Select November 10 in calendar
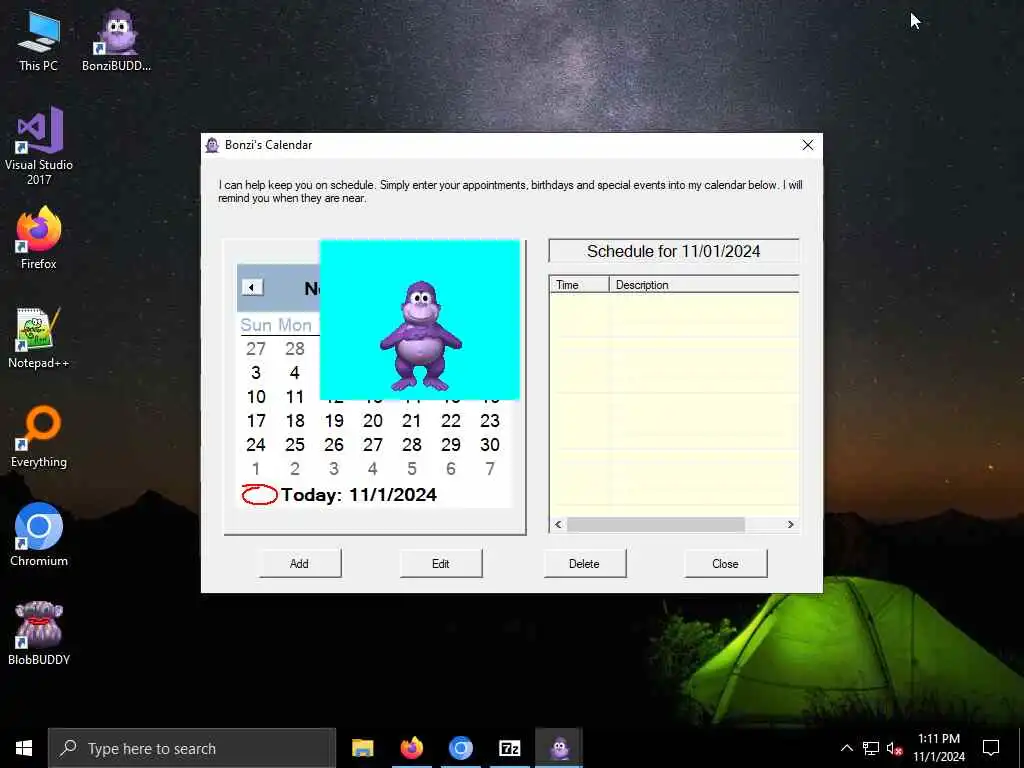This screenshot has width=1024, height=768. tap(256, 397)
